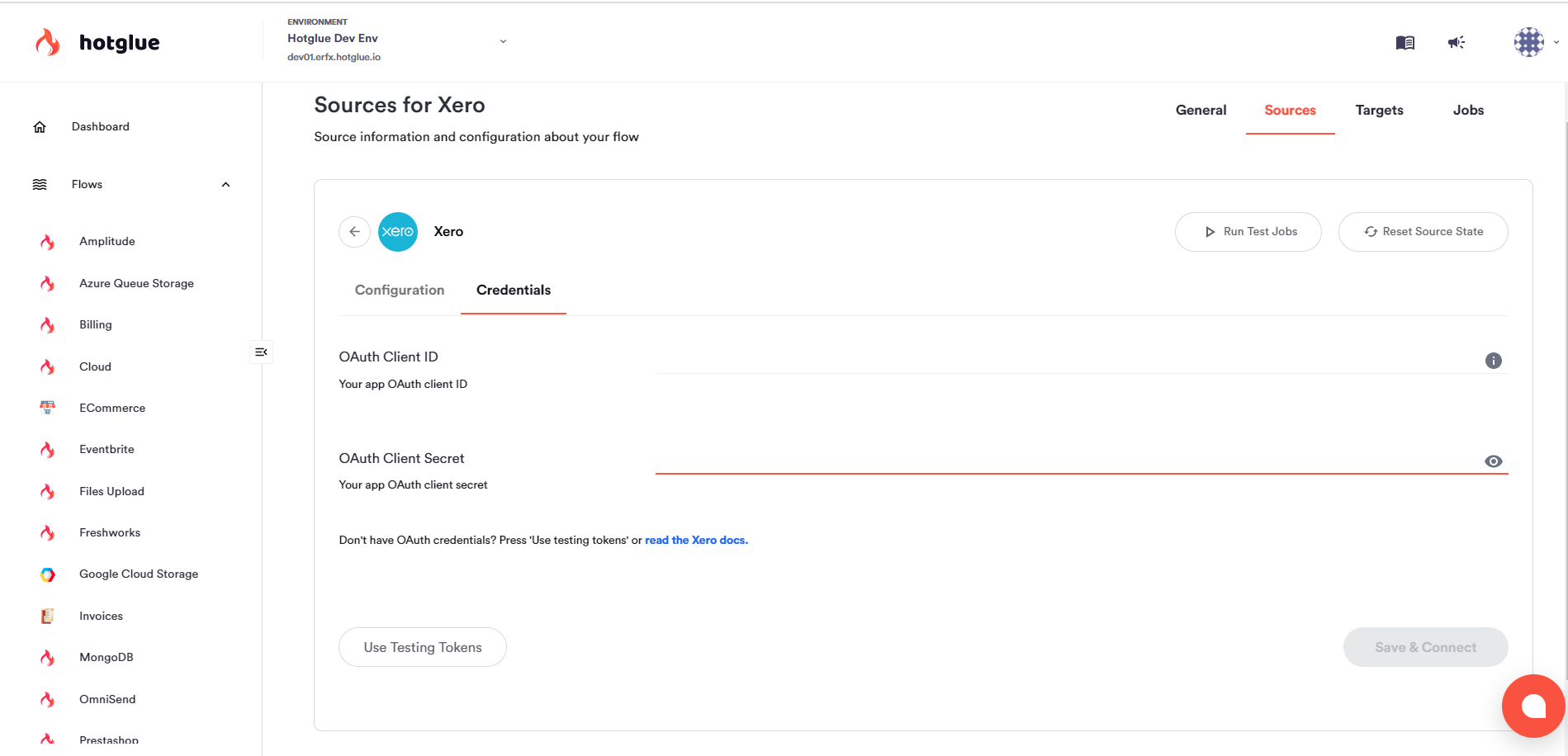The height and width of the screenshot is (756, 1568).
Task: Open the Billing flow
Action: tap(96, 325)
